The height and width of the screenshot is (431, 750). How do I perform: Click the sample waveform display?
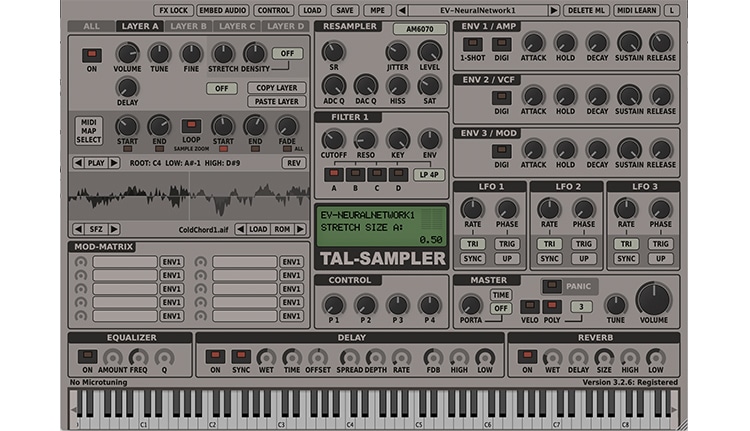click(x=189, y=196)
